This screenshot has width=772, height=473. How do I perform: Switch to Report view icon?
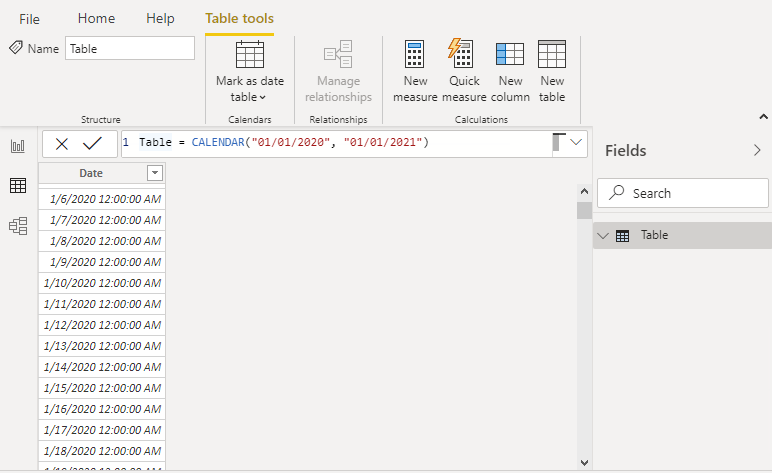coord(18,146)
